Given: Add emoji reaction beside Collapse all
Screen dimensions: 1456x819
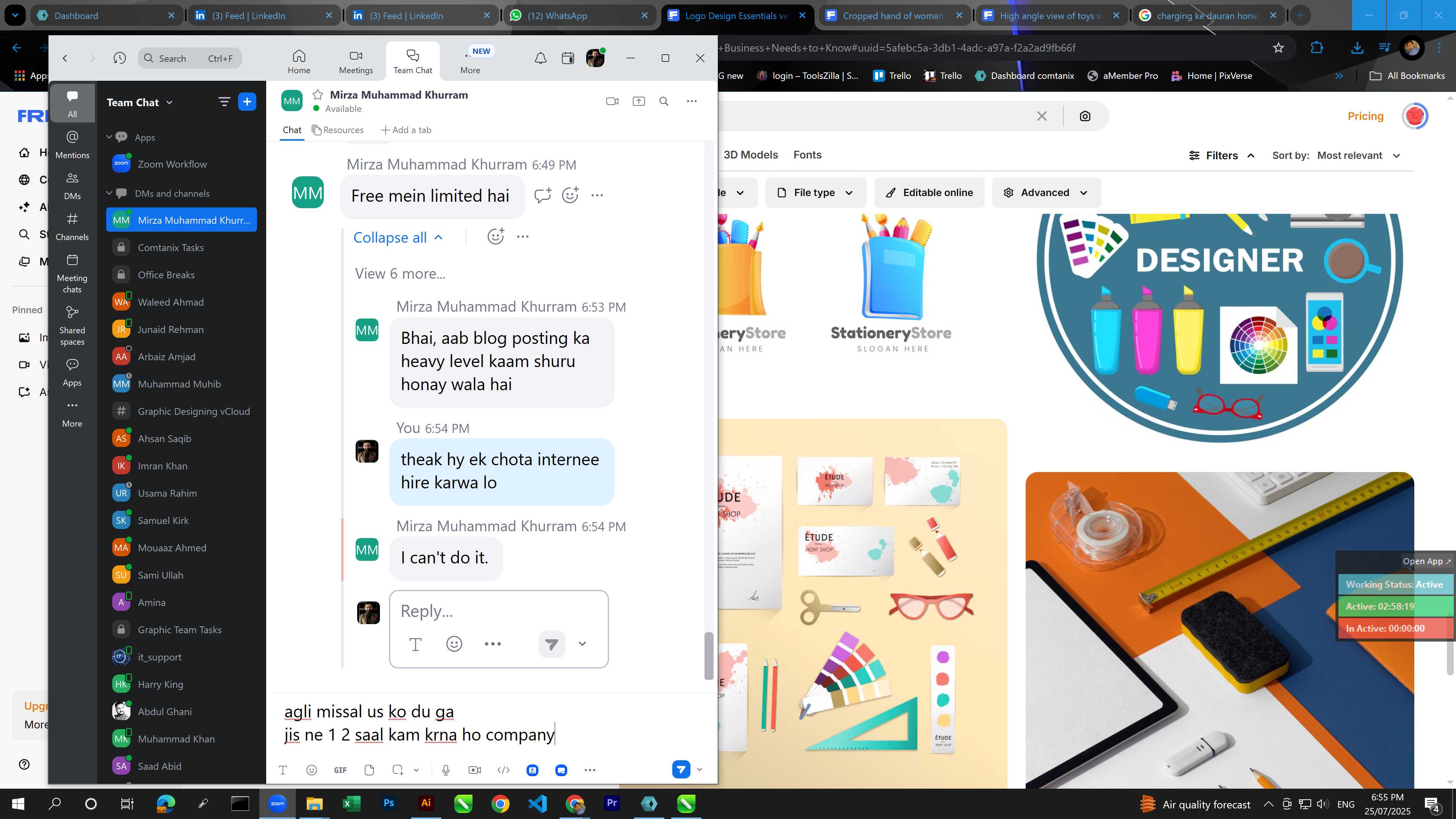Looking at the screenshot, I should pyautogui.click(x=496, y=236).
